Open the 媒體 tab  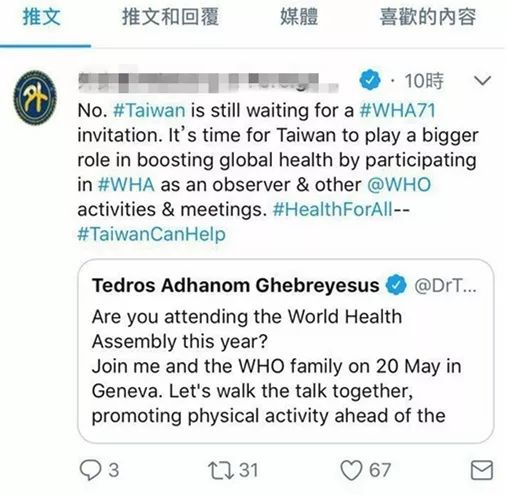pyautogui.click(x=299, y=17)
